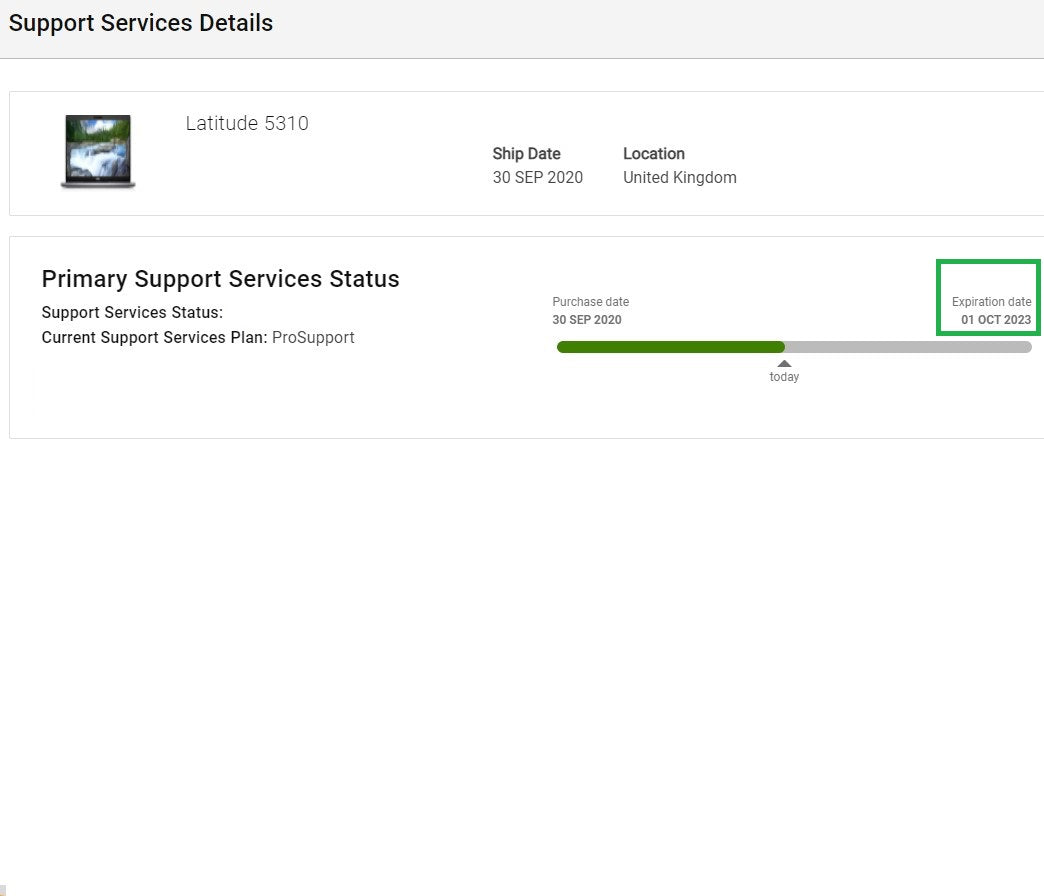This screenshot has width=1044, height=896.
Task: Click the Support Services Status label
Action: (x=132, y=313)
